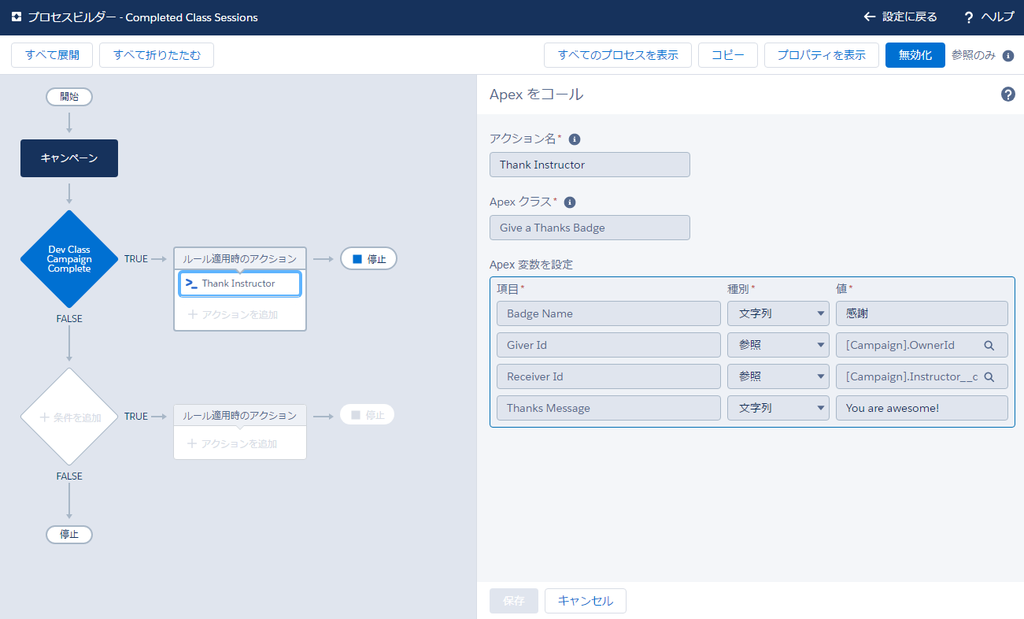The height and width of the screenshot is (619, 1024).
Task: Click the Giver Id 項目 field
Action: click(x=609, y=345)
